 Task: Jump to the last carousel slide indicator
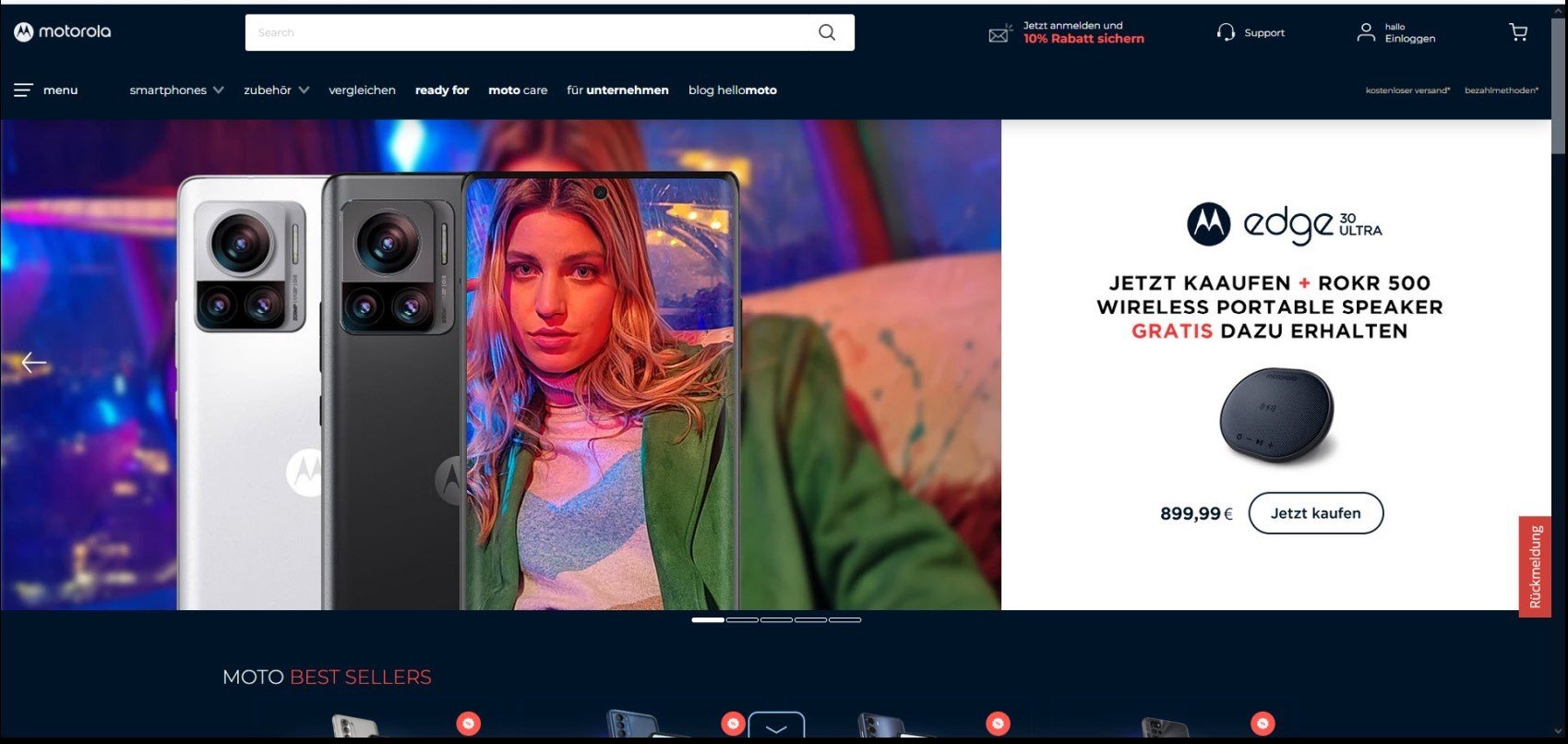pyautogui.click(x=844, y=620)
